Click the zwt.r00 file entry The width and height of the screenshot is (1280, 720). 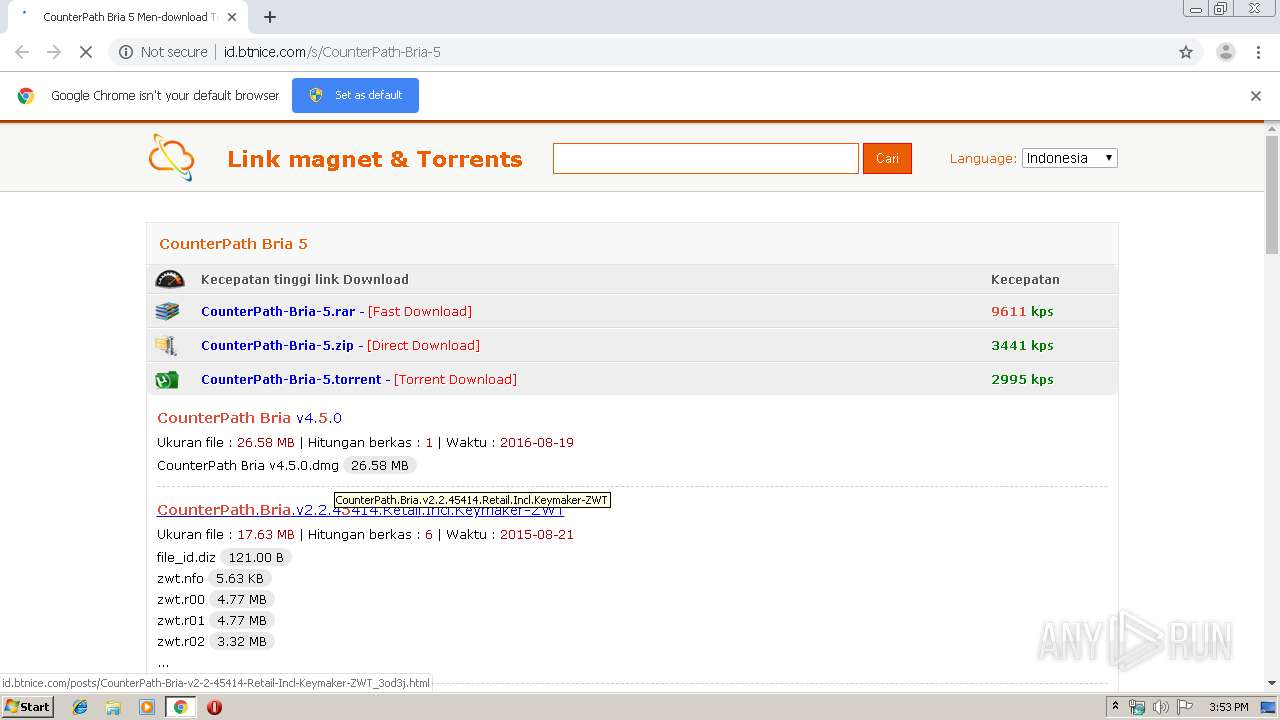(x=181, y=599)
